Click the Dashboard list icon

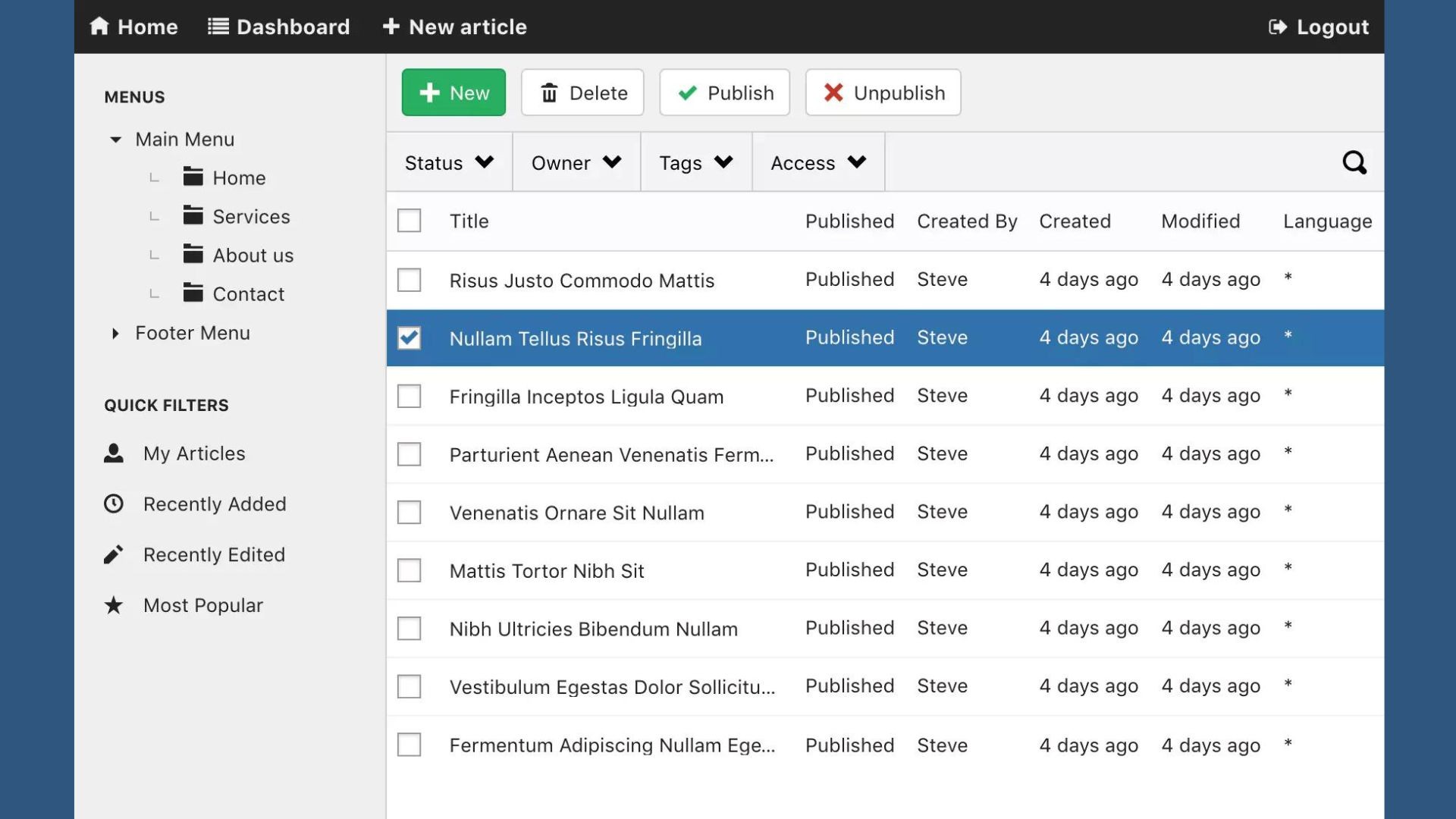218,27
